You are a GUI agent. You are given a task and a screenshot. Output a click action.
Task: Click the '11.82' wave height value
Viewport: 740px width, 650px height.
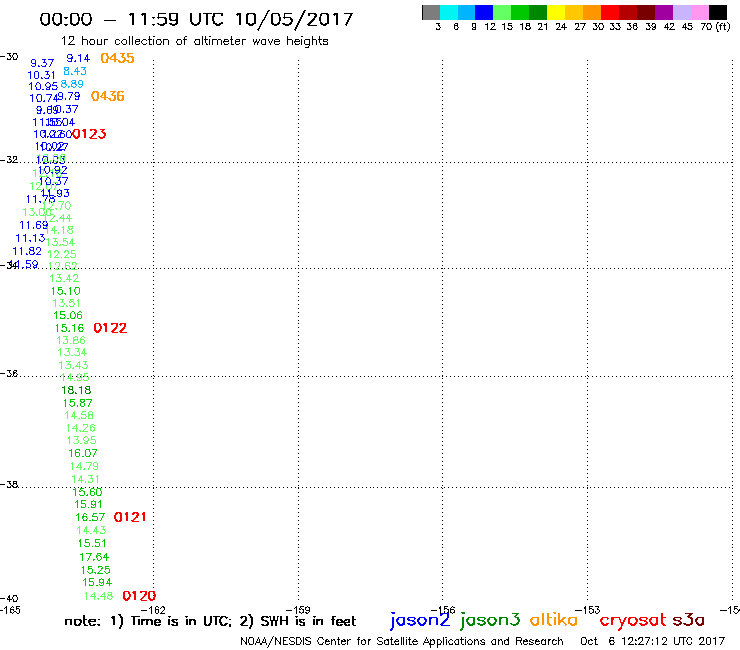[x=27, y=251]
